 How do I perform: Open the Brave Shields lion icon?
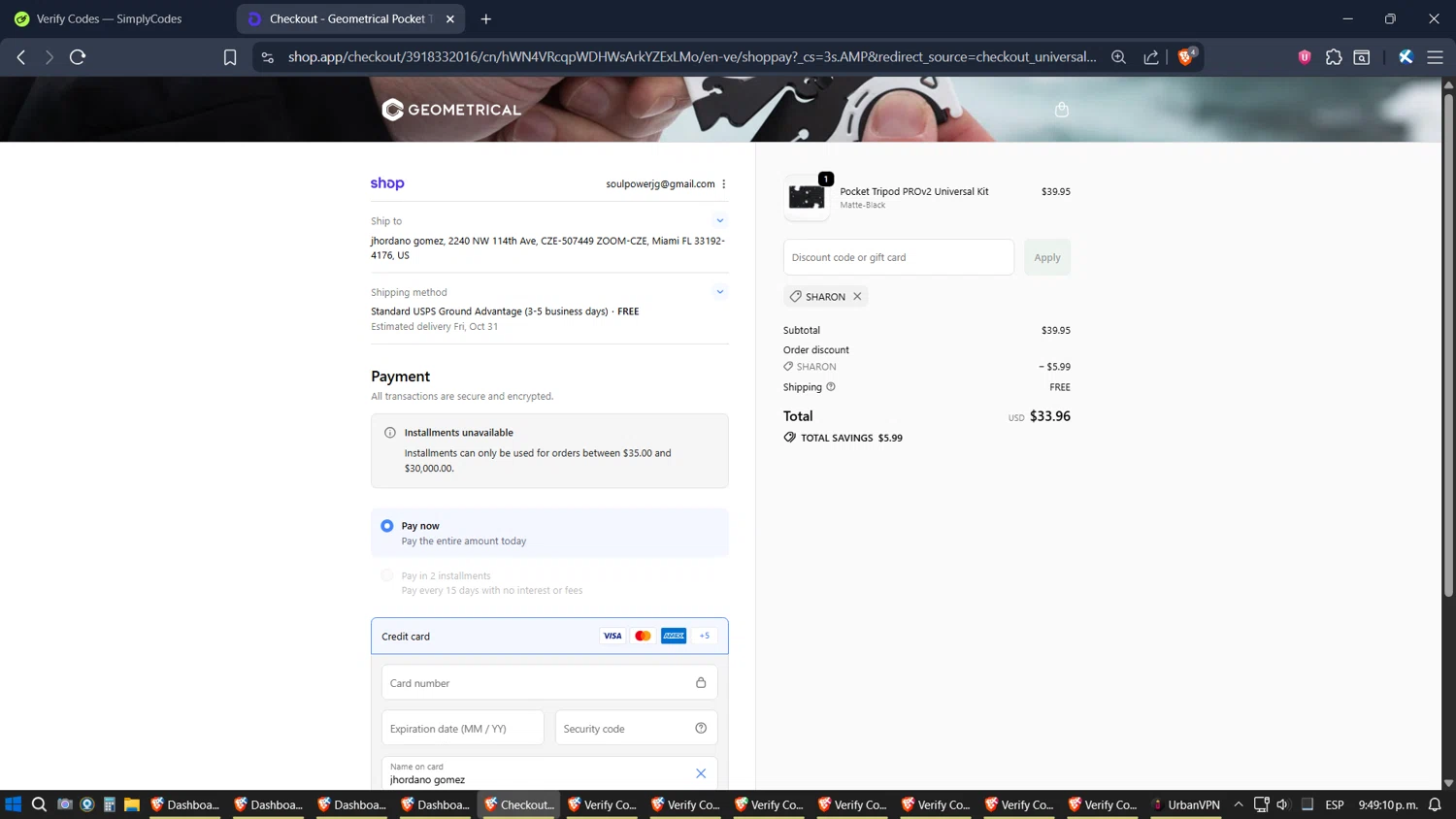coord(1185,57)
